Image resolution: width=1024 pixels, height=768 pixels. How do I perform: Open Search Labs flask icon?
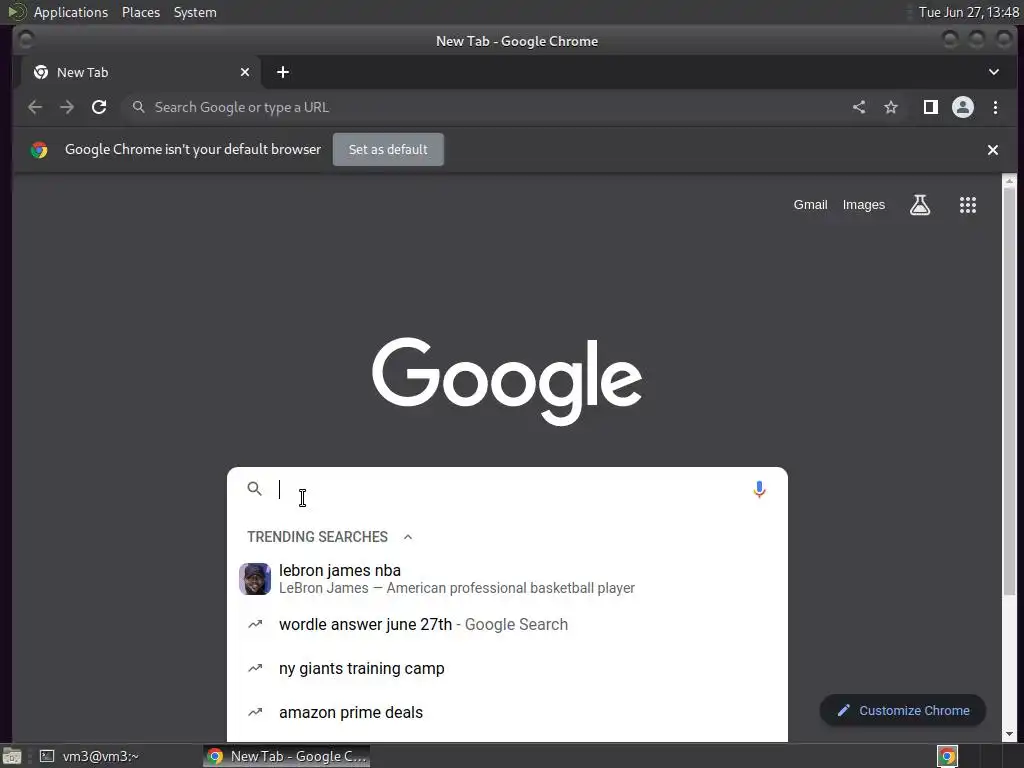920,205
